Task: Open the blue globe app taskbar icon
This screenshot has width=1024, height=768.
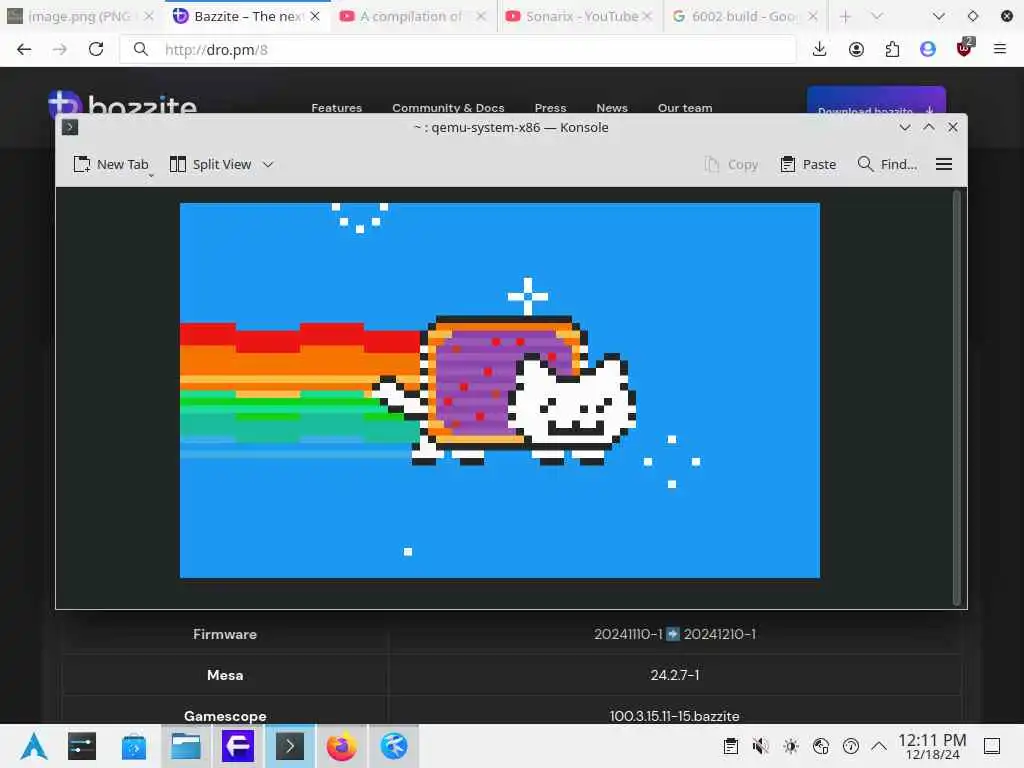Action: tap(394, 746)
